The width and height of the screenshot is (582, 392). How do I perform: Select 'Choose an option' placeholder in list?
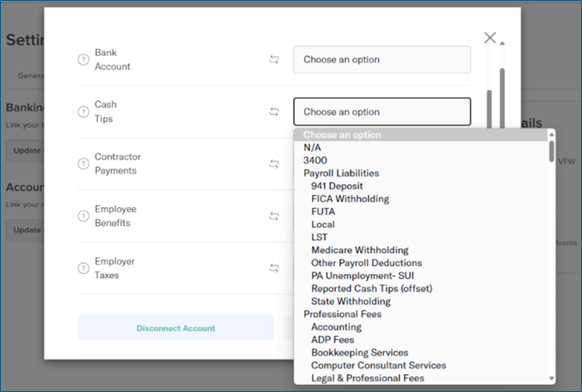click(x=421, y=135)
